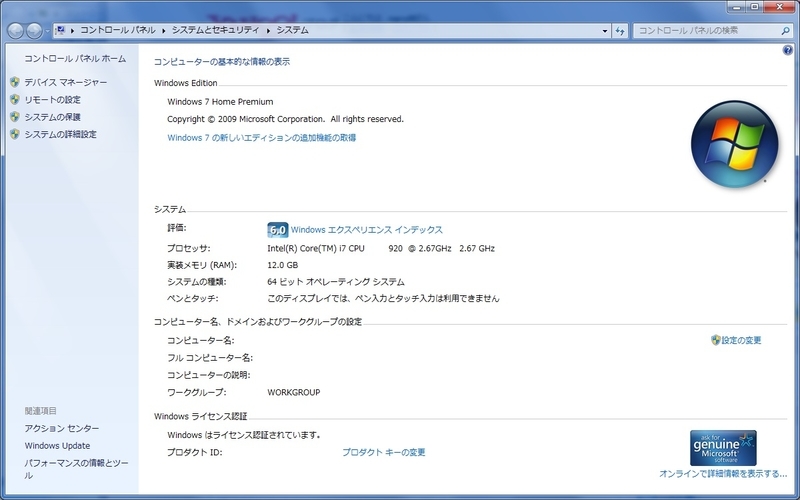Open システムの保護 link

[x=53, y=117]
